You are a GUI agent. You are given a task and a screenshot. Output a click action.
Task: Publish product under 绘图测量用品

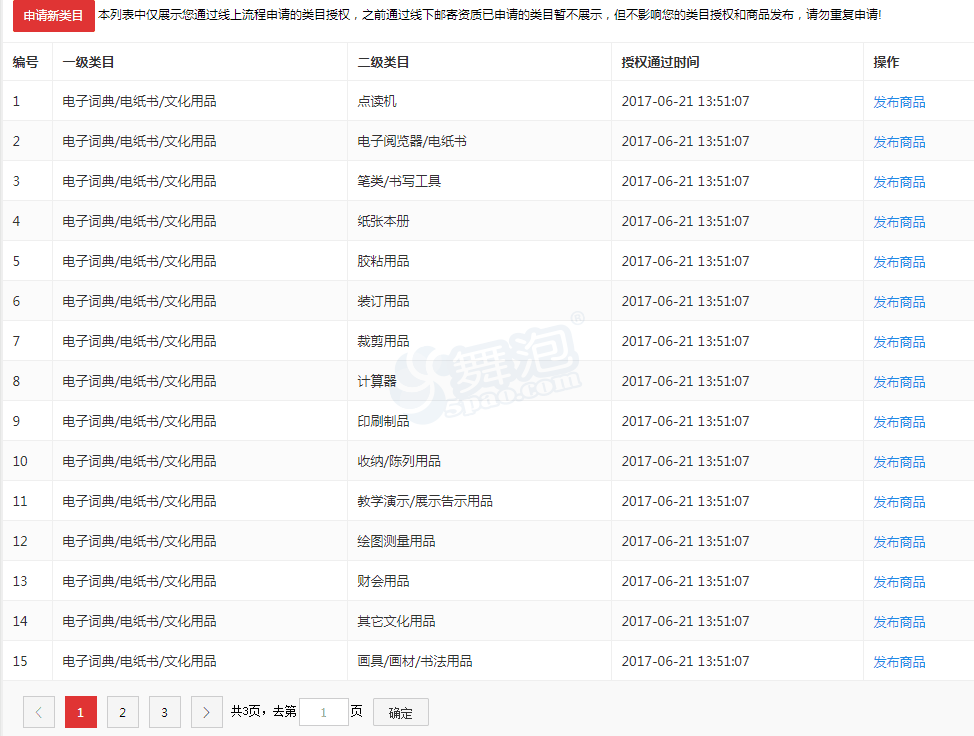[899, 542]
